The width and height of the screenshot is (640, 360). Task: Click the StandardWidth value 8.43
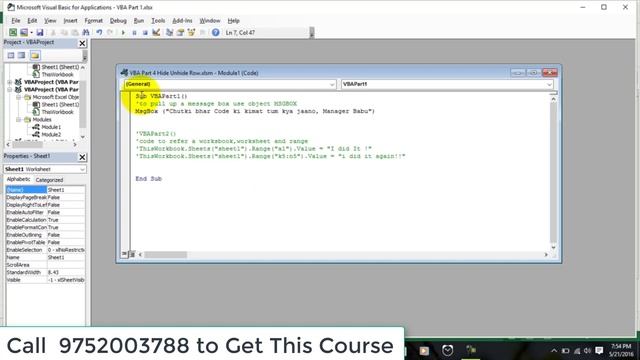pyautogui.click(x=66, y=272)
